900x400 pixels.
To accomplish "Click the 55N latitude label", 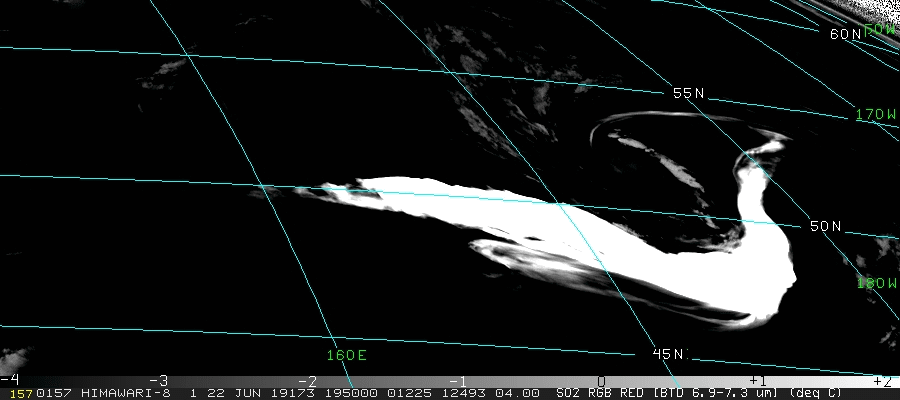I will click(688, 93).
